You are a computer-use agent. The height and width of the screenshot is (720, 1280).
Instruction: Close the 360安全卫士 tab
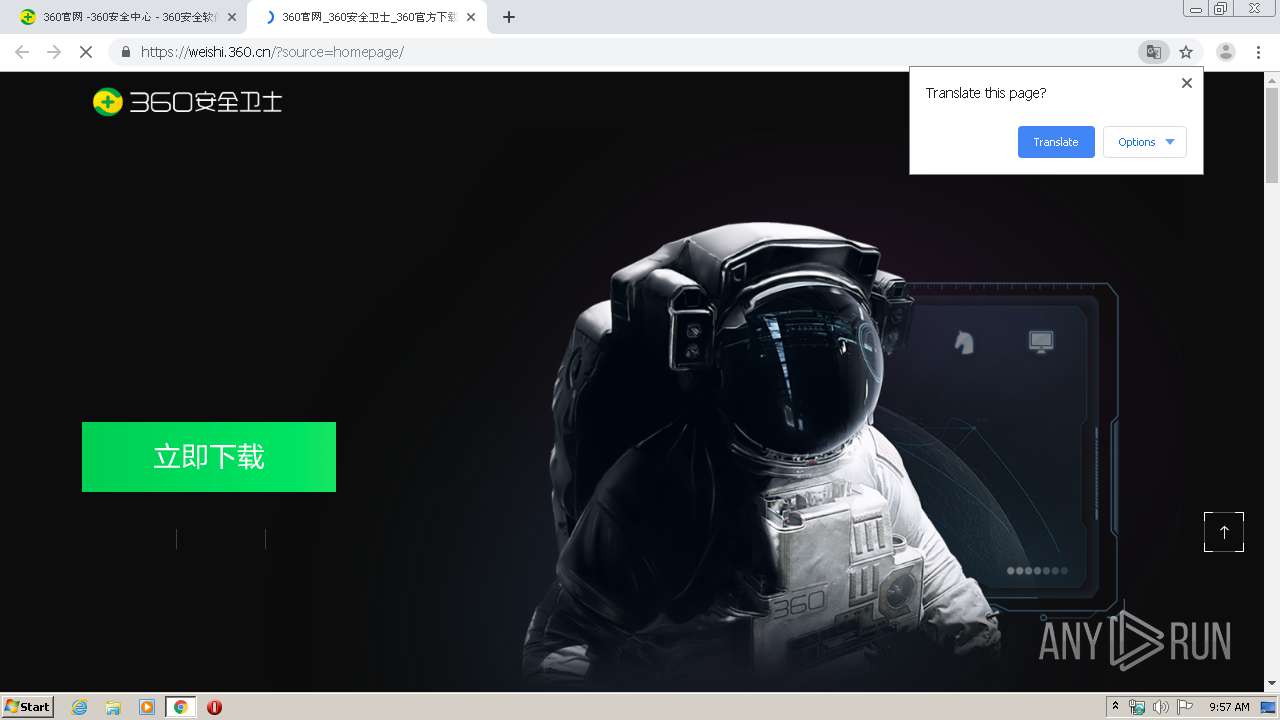(x=471, y=17)
